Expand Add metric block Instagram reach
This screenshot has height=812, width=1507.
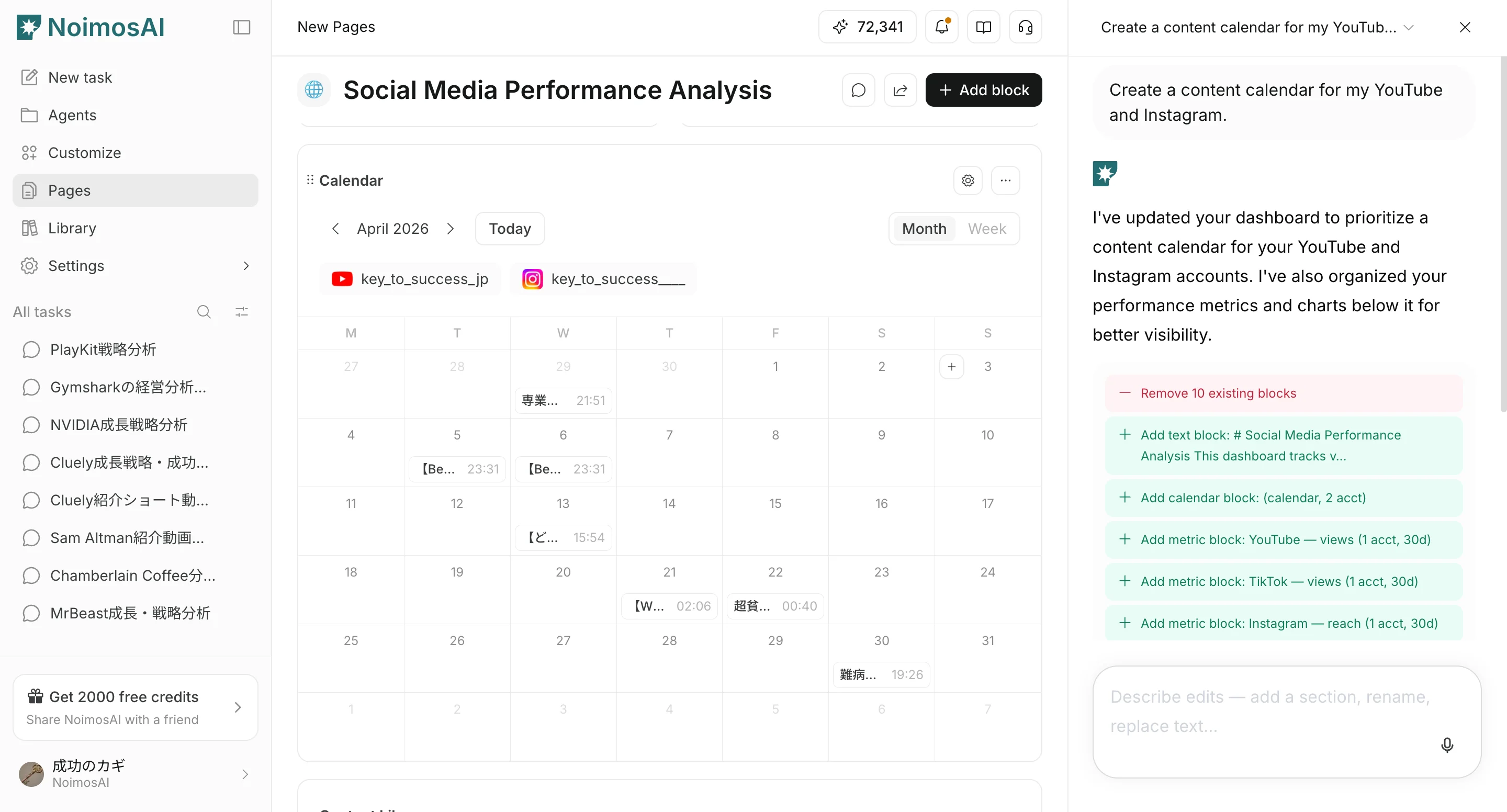tap(1284, 623)
